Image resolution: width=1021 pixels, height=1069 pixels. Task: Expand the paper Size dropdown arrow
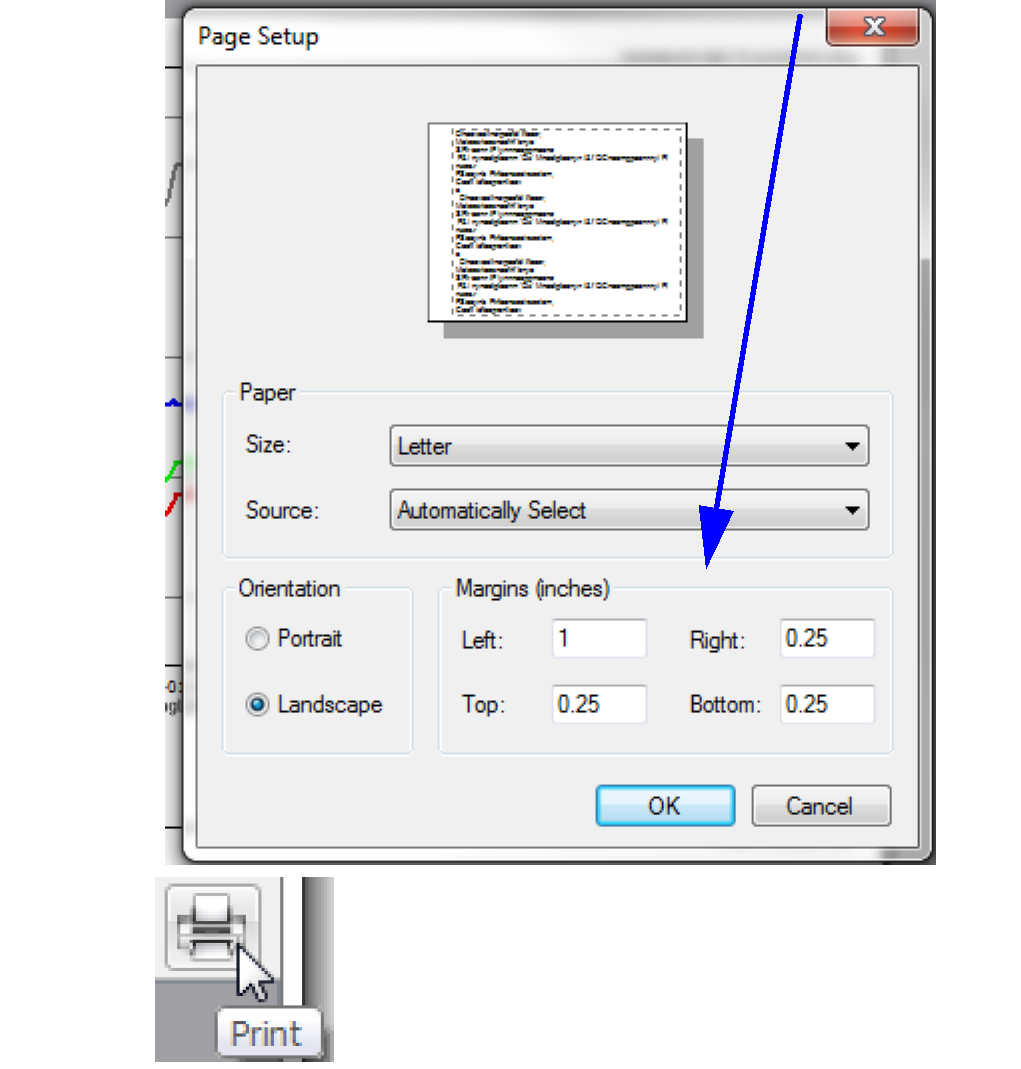(852, 446)
